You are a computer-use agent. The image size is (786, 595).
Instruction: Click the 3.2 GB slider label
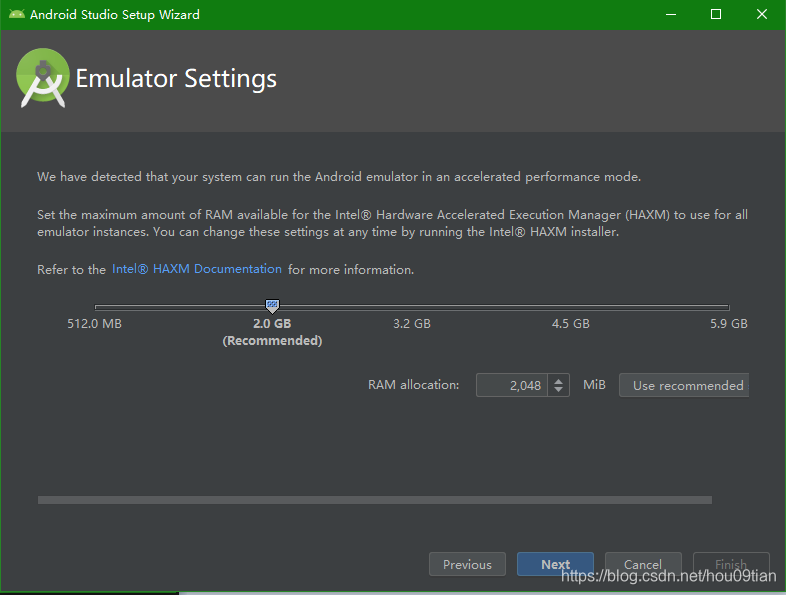[412, 324]
